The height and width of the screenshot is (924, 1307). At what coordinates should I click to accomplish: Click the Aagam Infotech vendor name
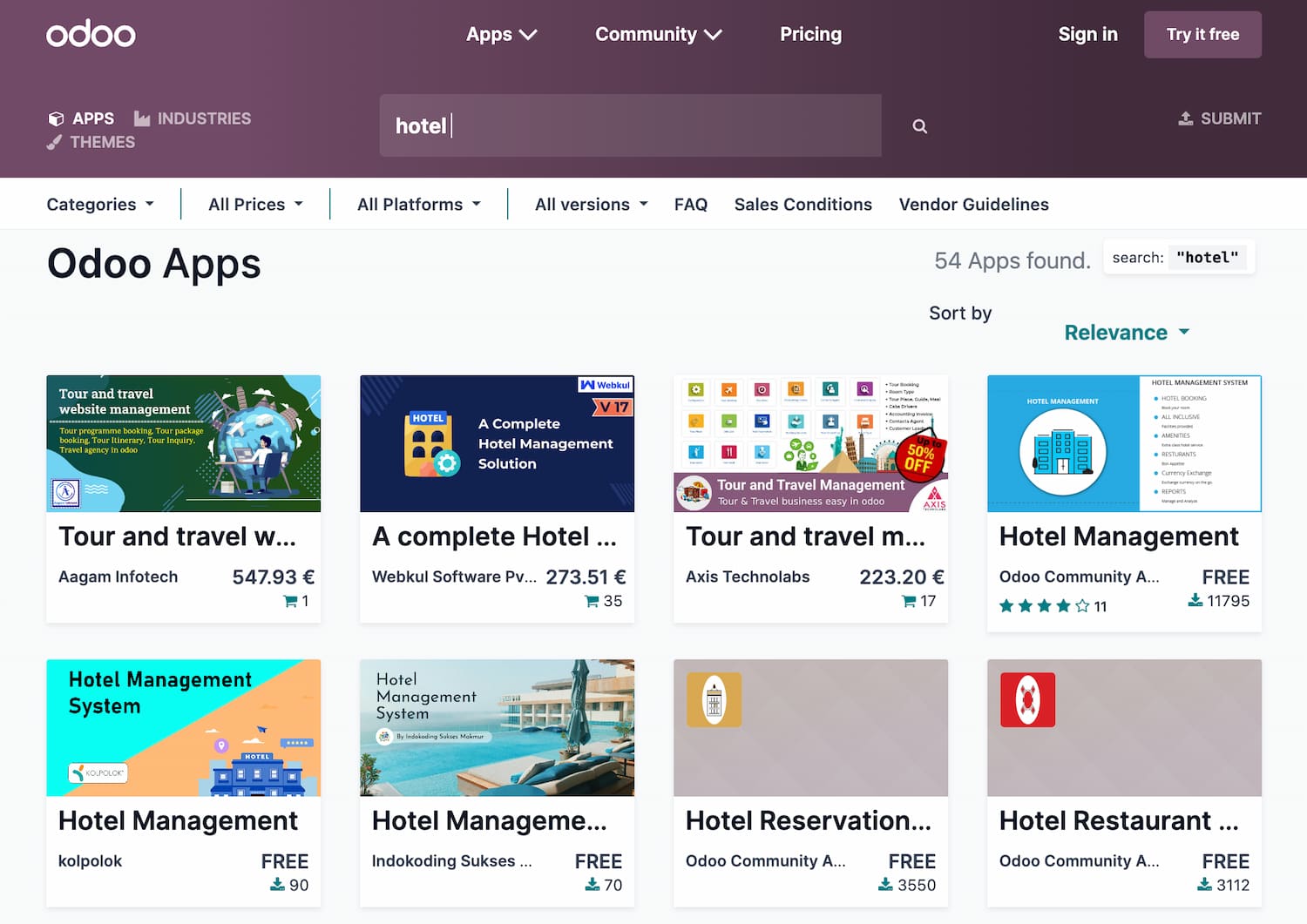click(118, 577)
